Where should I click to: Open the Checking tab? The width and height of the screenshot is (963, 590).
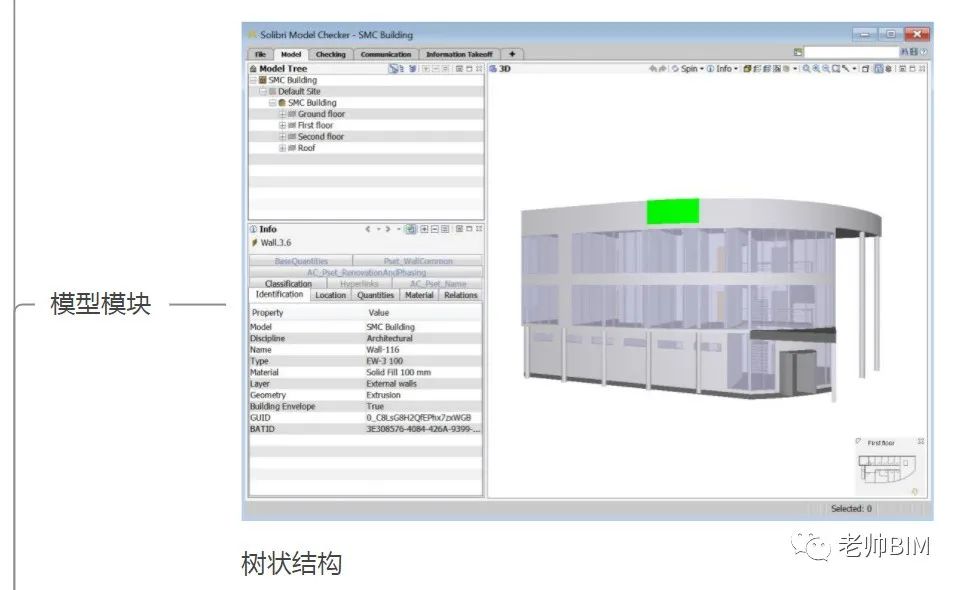click(x=330, y=55)
